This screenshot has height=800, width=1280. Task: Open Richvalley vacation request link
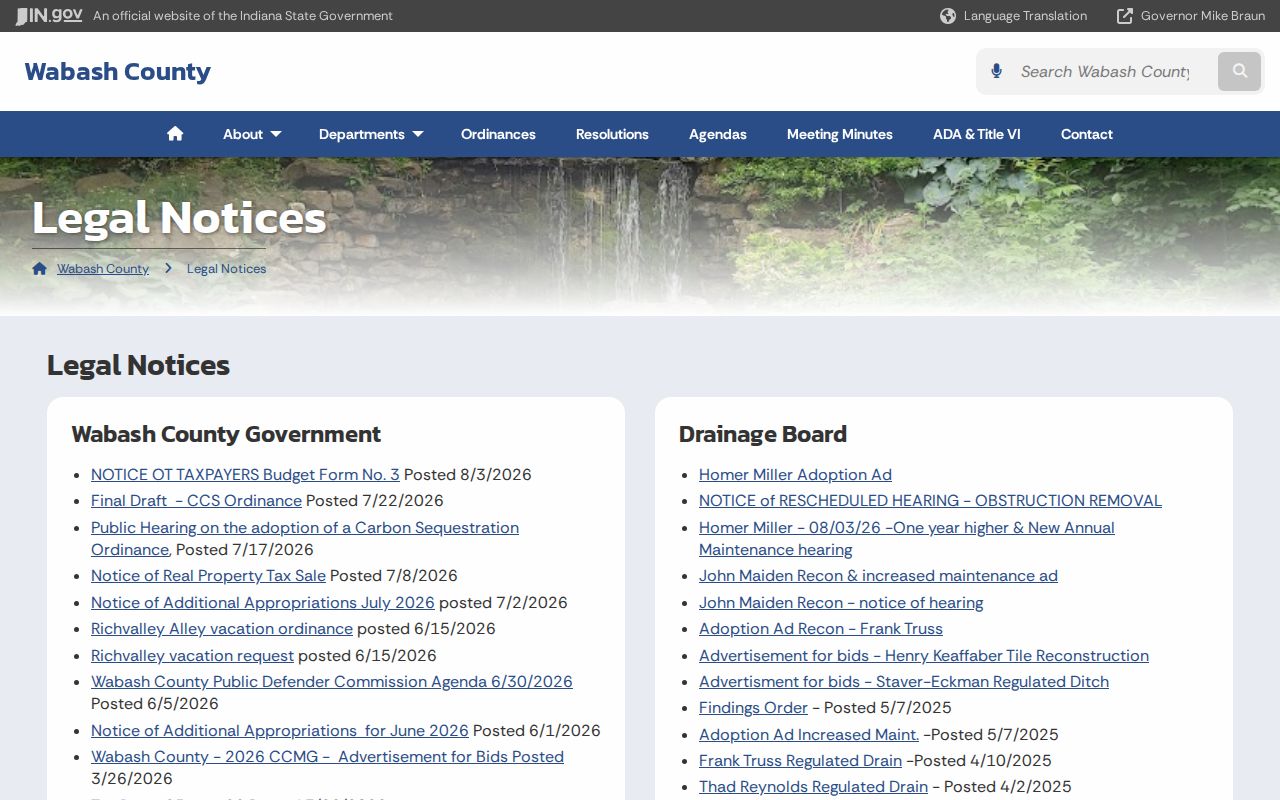(x=192, y=656)
